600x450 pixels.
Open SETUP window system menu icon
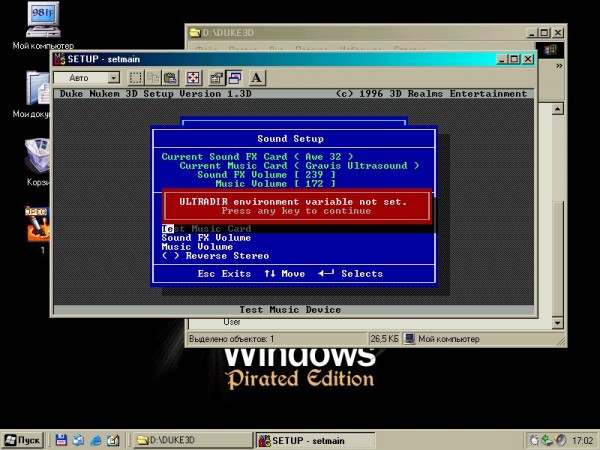[59, 59]
